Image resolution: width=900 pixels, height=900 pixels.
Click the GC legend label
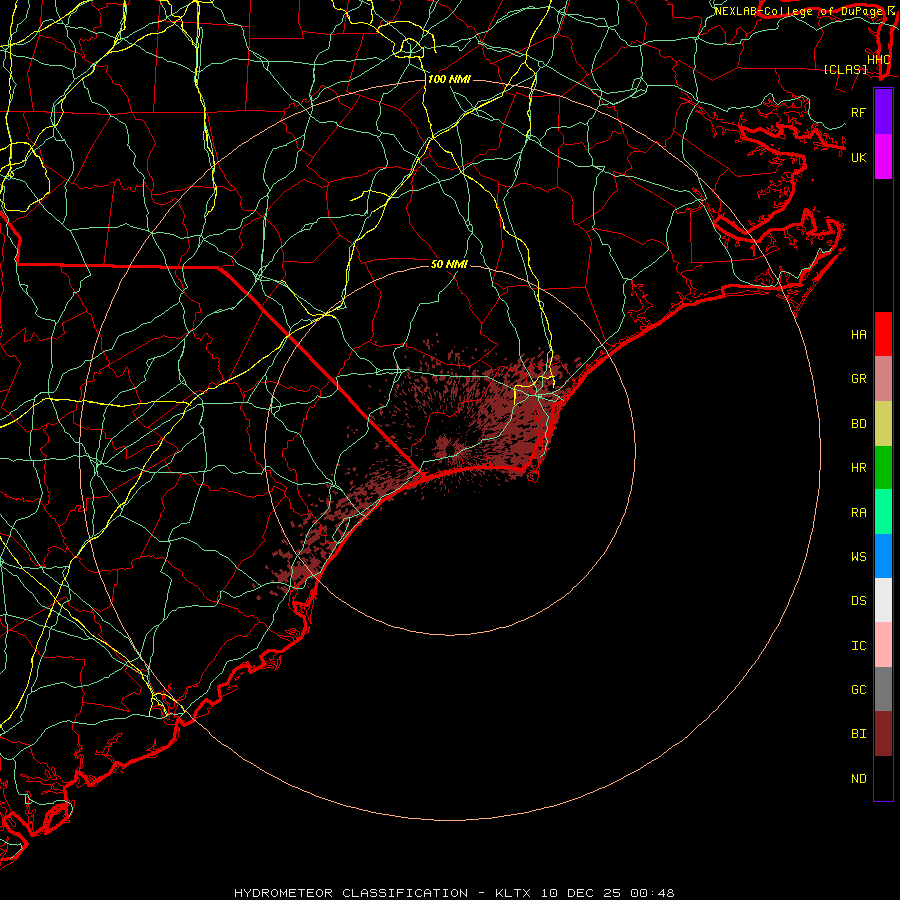[x=859, y=690]
